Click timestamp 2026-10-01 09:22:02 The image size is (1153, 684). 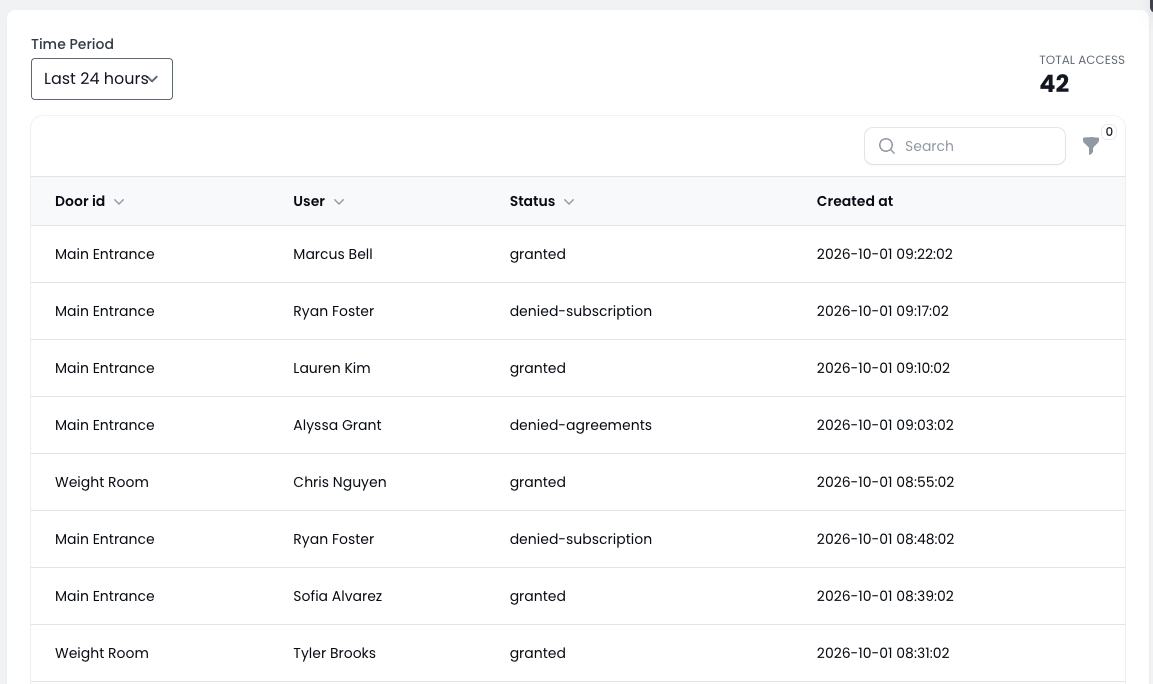coord(885,254)
